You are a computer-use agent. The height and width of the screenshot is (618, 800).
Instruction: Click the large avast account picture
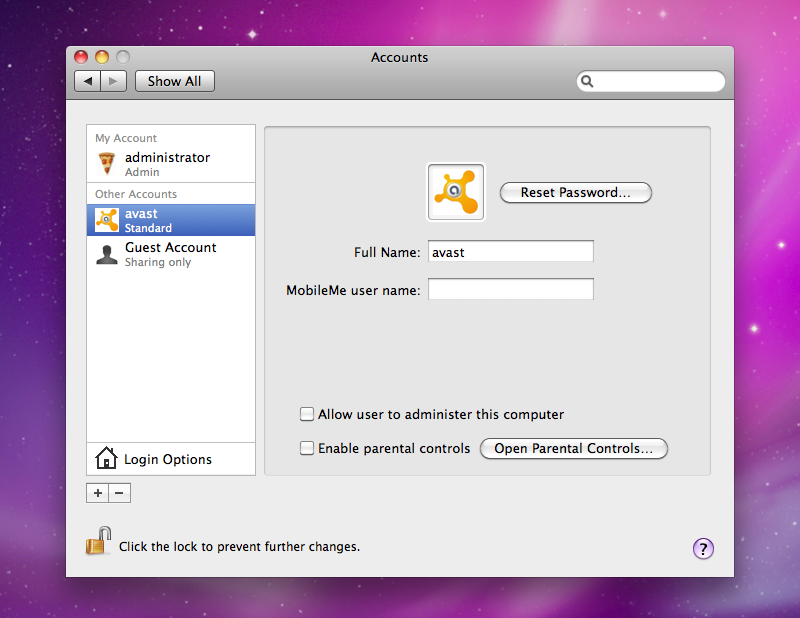tap(456, 192)
